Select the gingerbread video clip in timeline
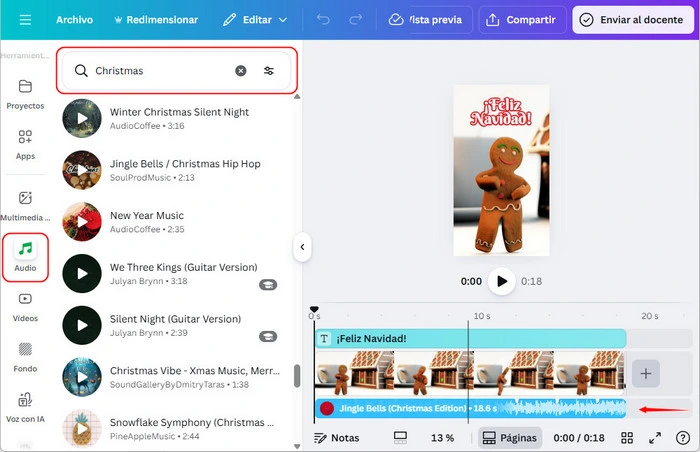This screenshot has width=700, height=452. [471, 373]
